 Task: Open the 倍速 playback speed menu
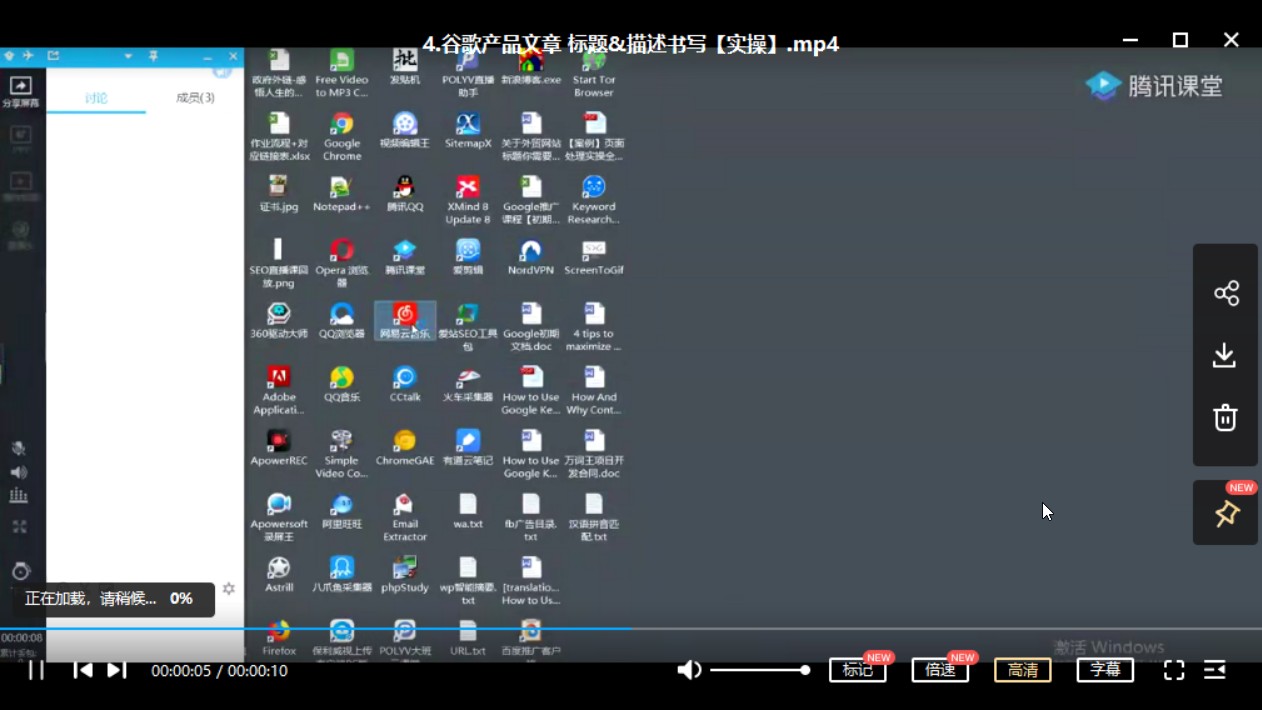click(x=940, y=670)
